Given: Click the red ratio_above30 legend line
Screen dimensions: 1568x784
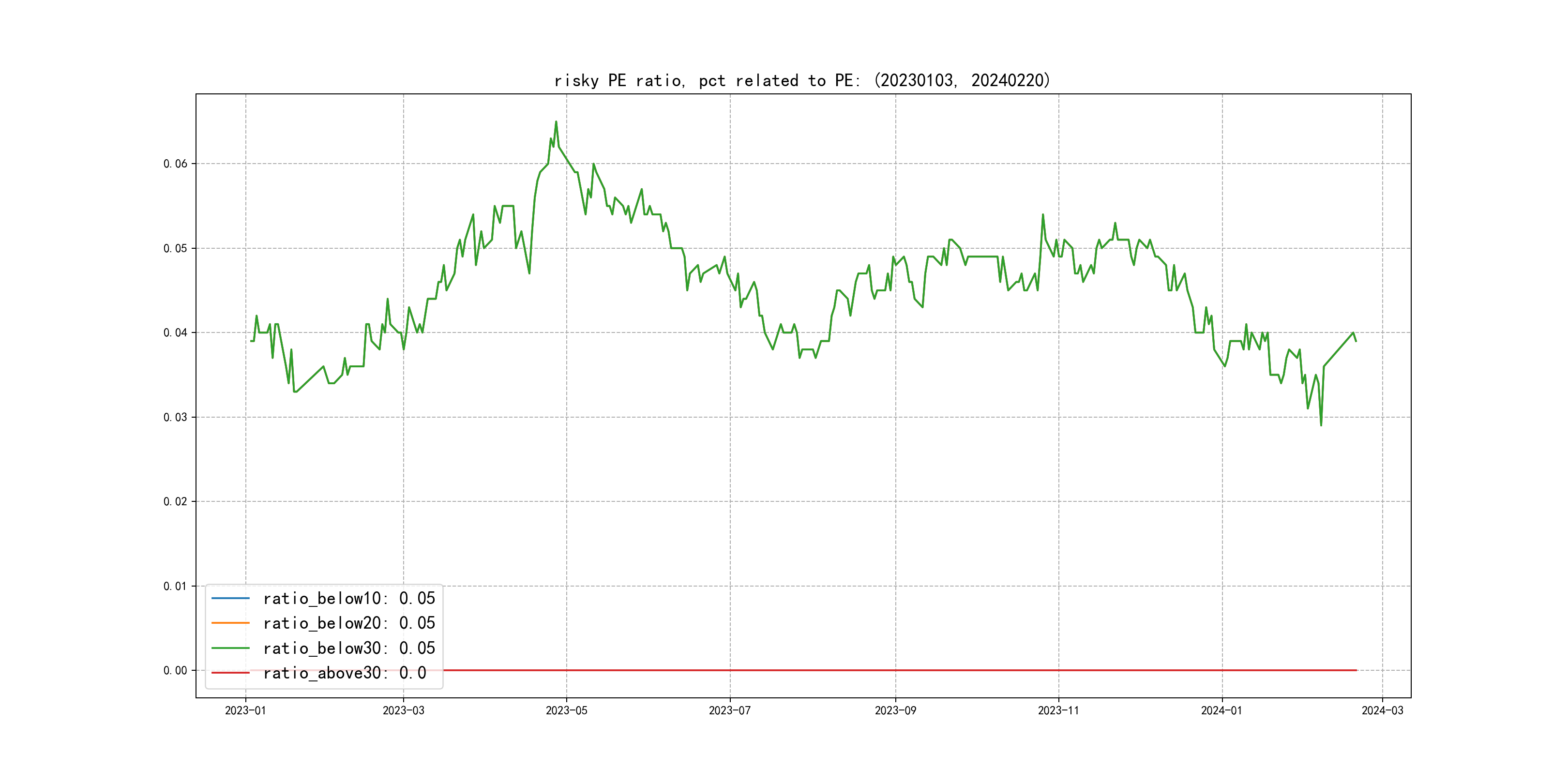Looking at the screenshot, I should (230, 673).
